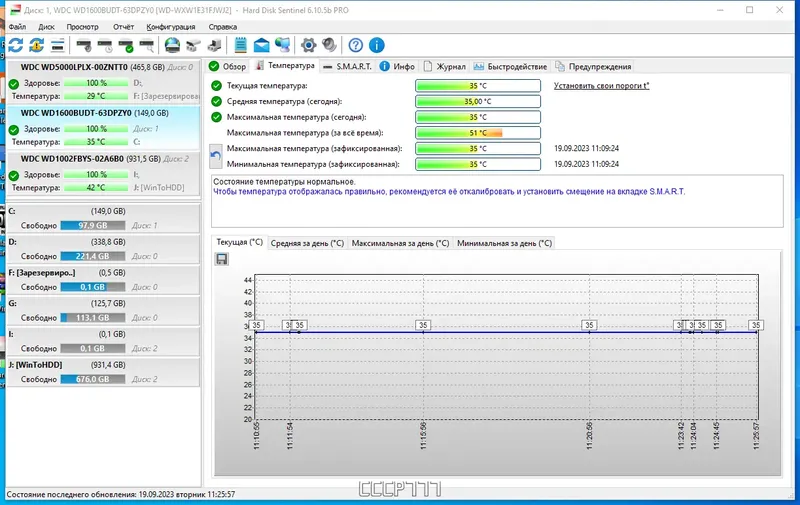Click the text Состояние температуры нормальное
Image resolution: width=800 pixels, height=505 pixels.
(284, 182)
